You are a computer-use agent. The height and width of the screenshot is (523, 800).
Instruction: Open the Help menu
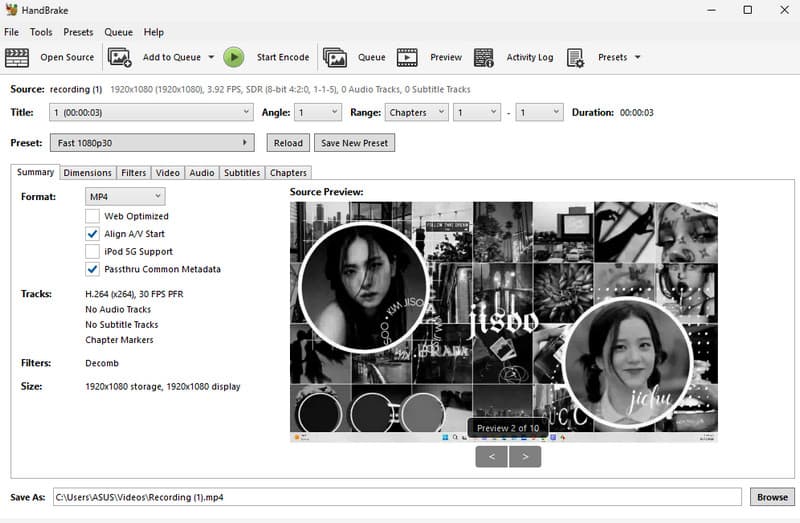[154, 32]
